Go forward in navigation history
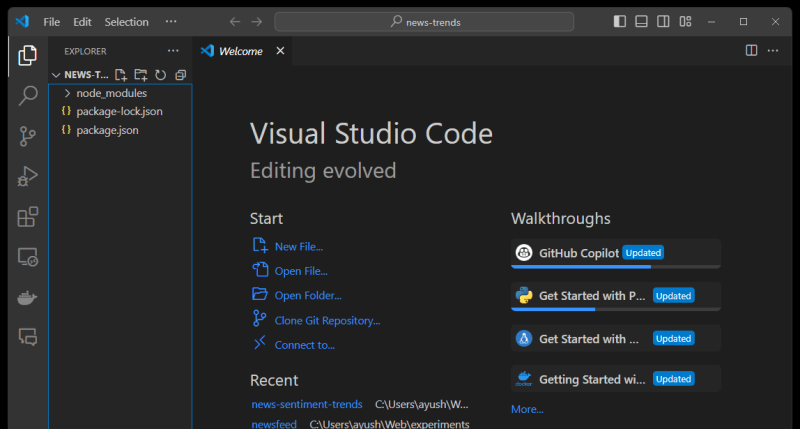Image resolution: width=800 pixels, height=429 pixels. (257, 22)
